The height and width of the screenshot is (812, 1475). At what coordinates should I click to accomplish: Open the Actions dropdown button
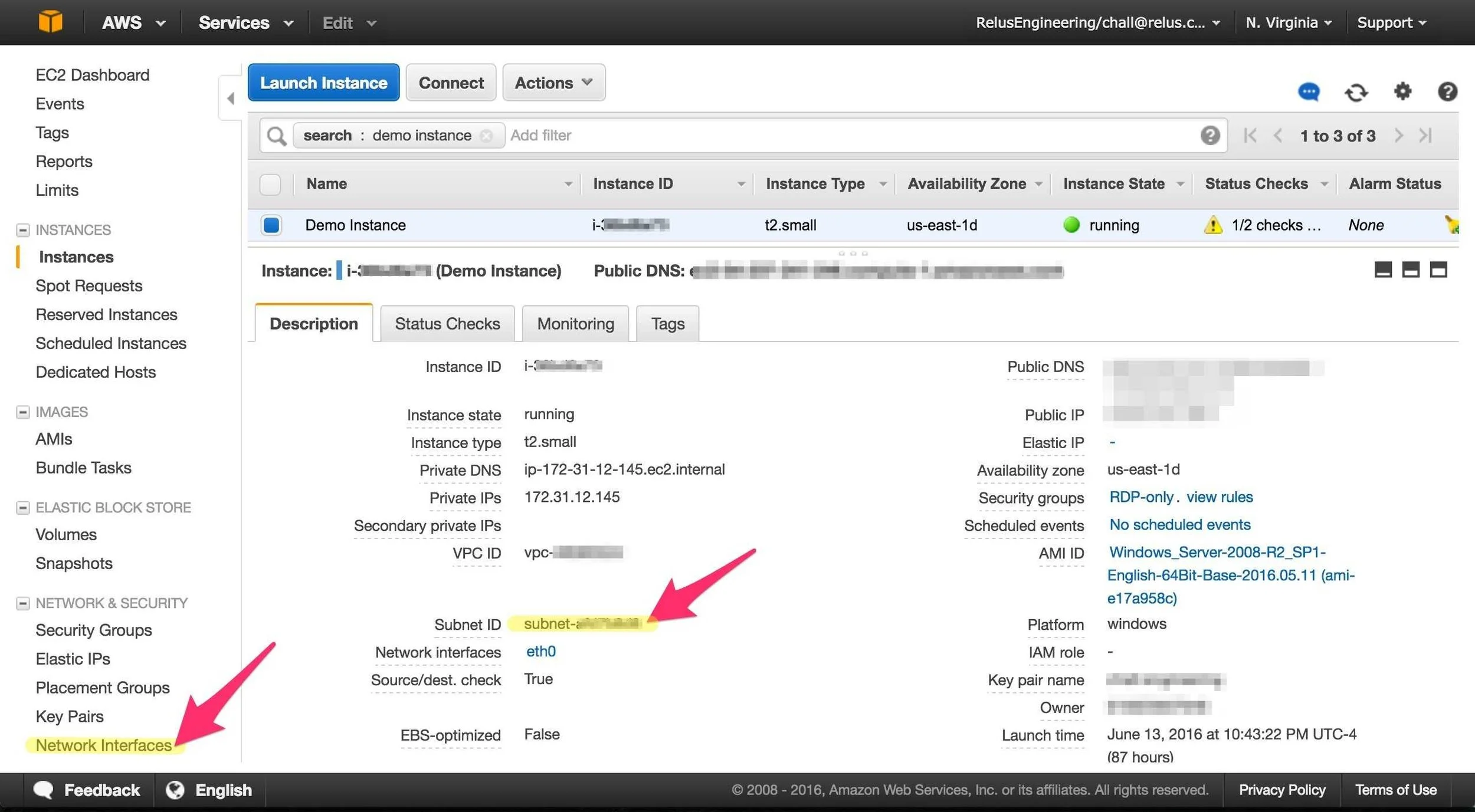coord(553,83)
